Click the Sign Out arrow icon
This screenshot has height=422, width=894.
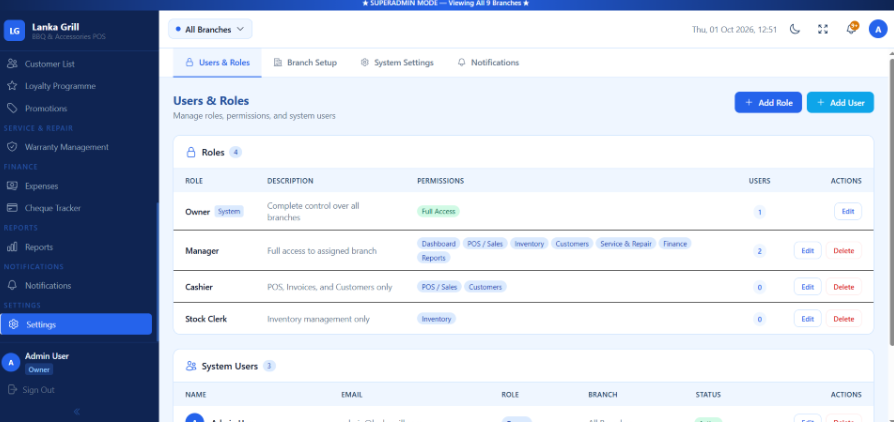(x=12, y=390)
